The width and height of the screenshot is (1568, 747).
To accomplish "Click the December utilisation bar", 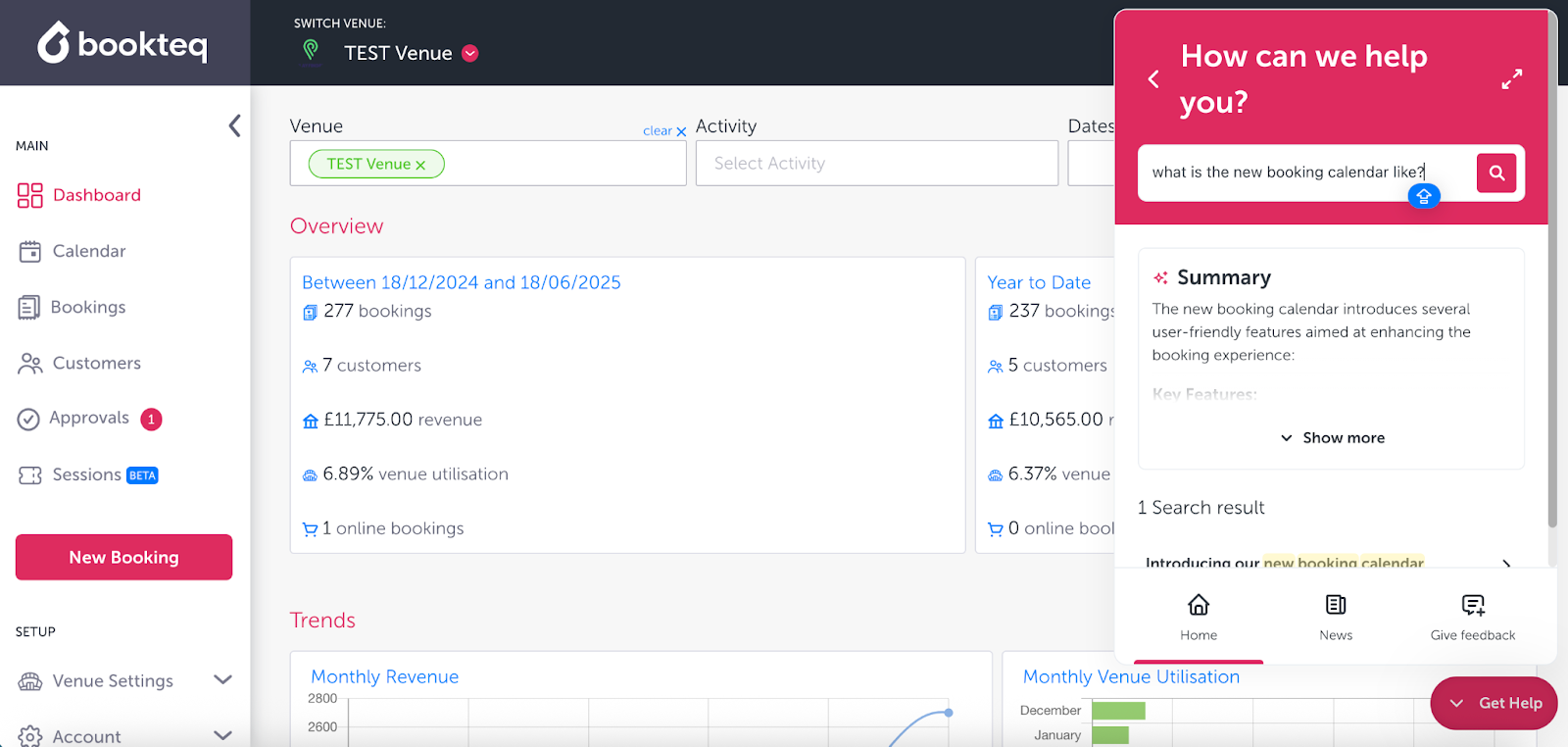I will click(1118, 711).
